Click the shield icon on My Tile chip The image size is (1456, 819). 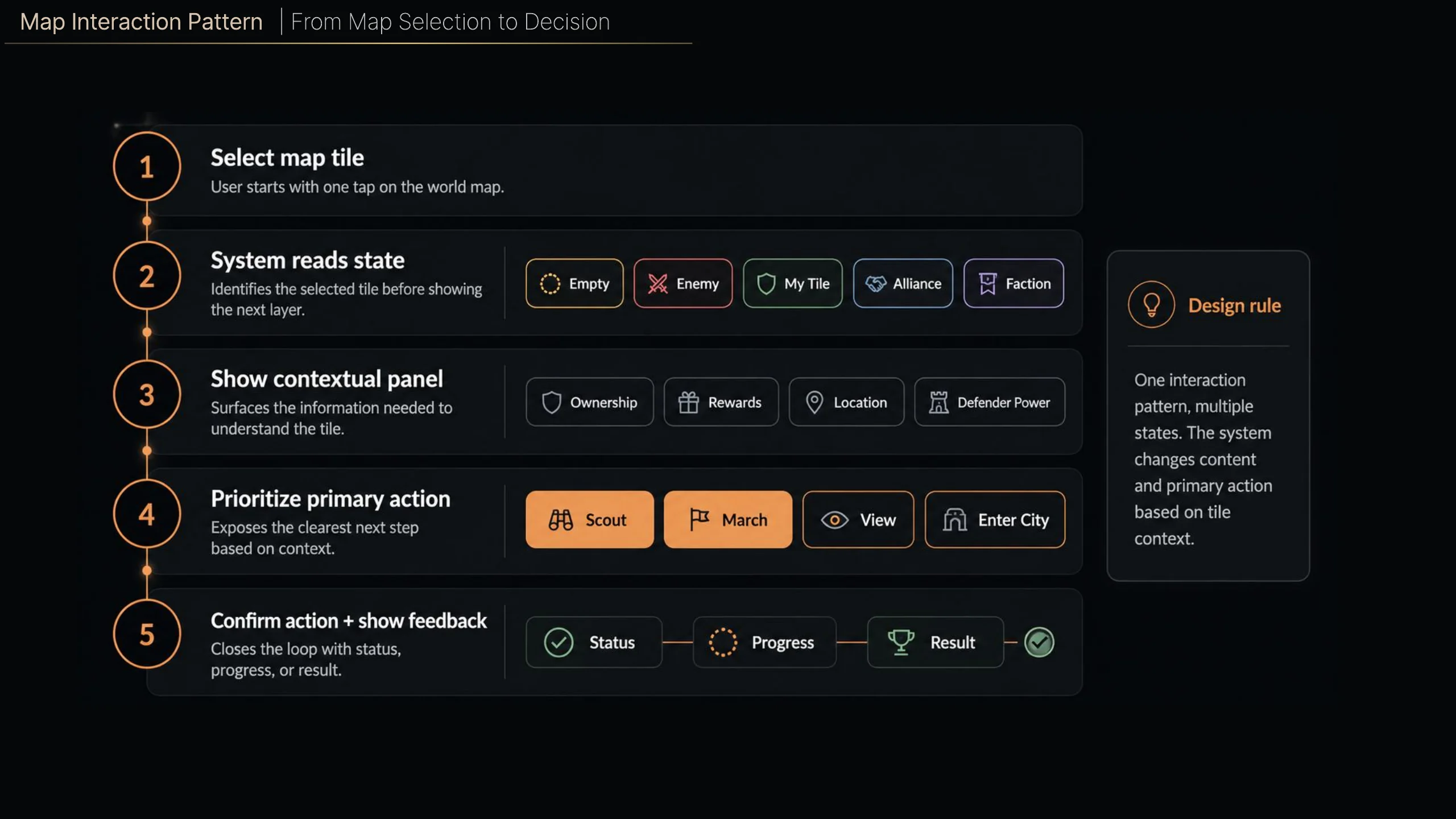[766, 283]
